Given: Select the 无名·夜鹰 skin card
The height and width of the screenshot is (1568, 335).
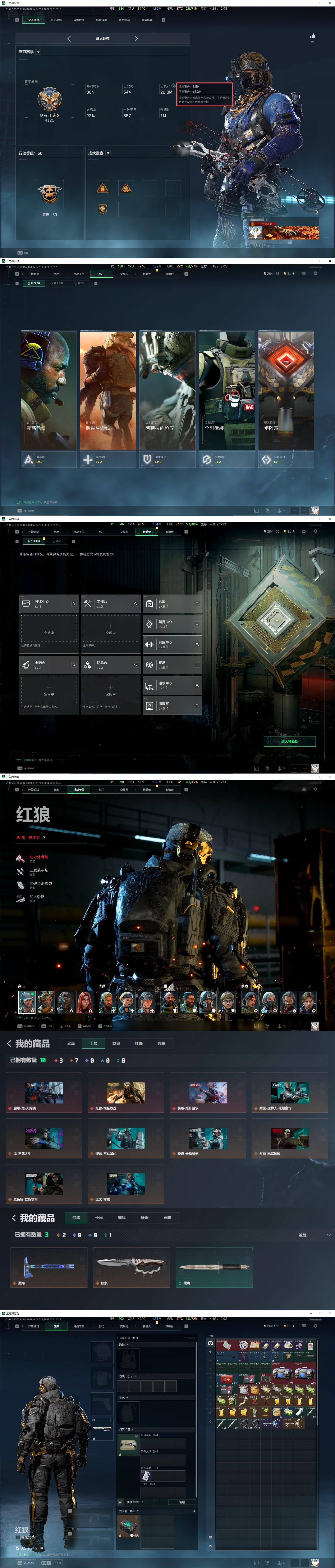Looking at the screenshot, I should [x=126, y=1184].
